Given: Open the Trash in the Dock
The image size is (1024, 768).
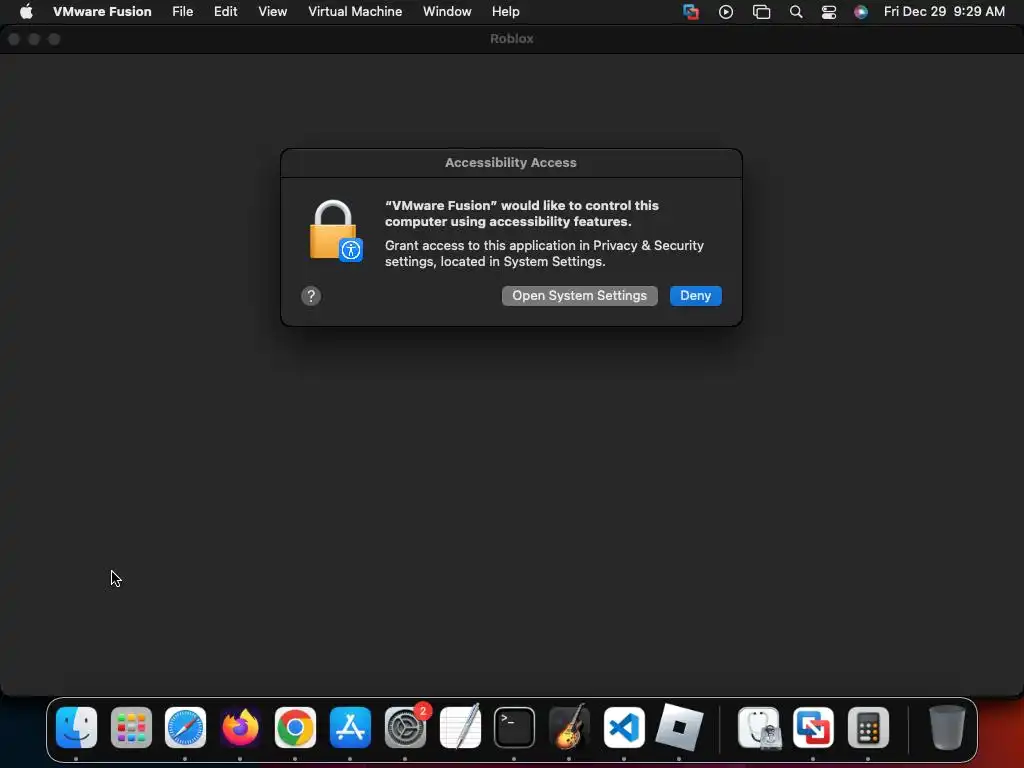Looking at the screenshot, I should click(947, 727).
